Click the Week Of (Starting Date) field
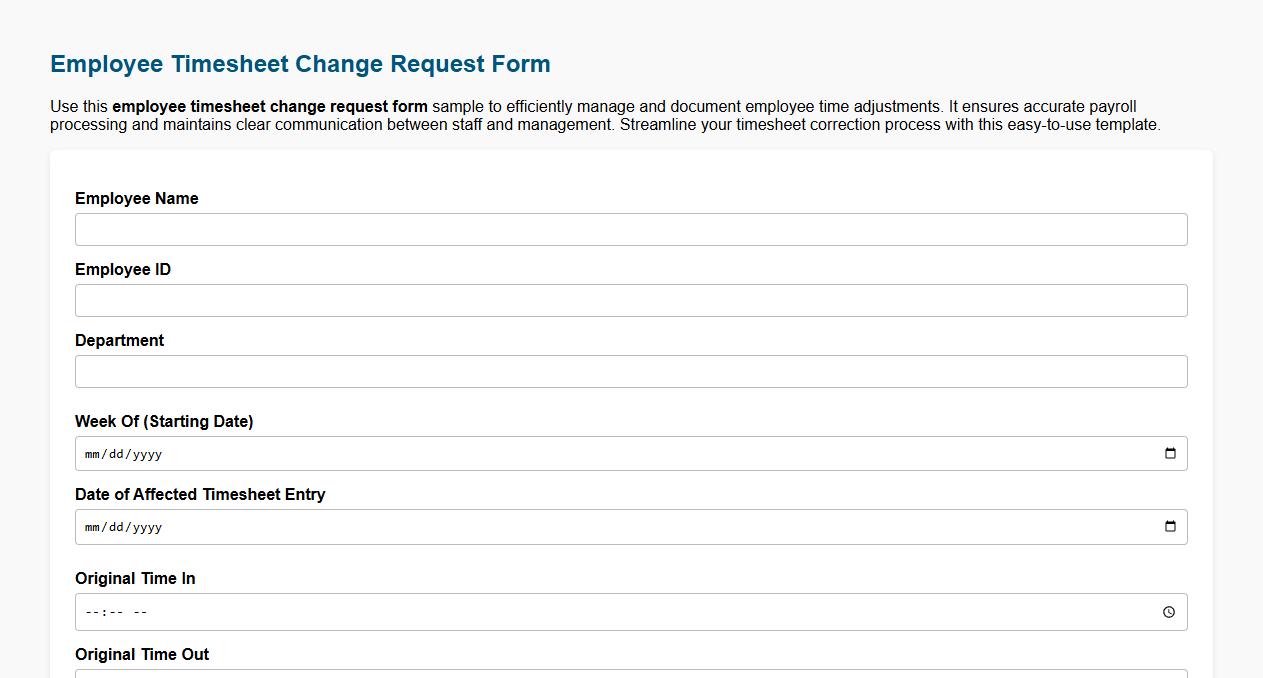Viewport: 1263px width, 678px height. (x=600, y=453)
